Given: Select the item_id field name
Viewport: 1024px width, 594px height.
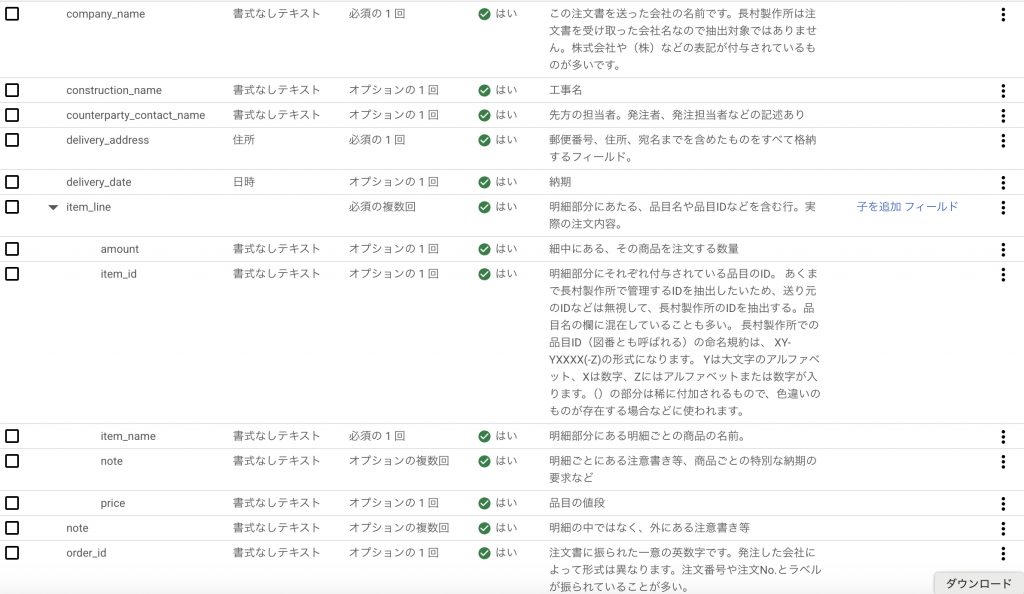Looking at the screenshot, I should click(x=118, y=274).
